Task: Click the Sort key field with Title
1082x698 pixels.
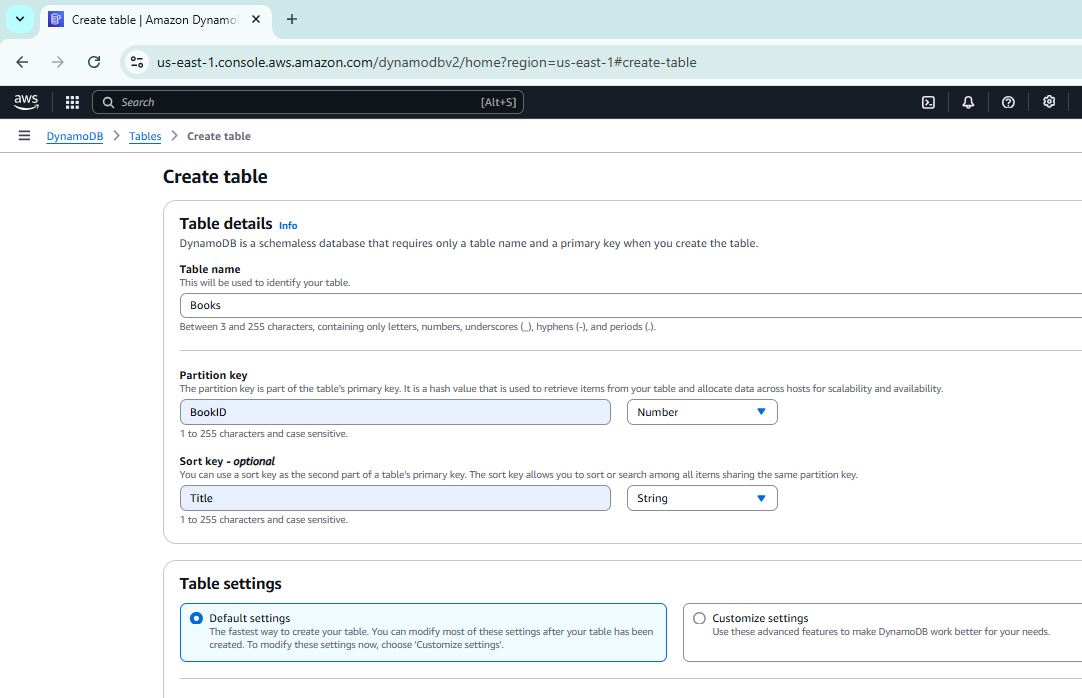Action: click(395, 498)
